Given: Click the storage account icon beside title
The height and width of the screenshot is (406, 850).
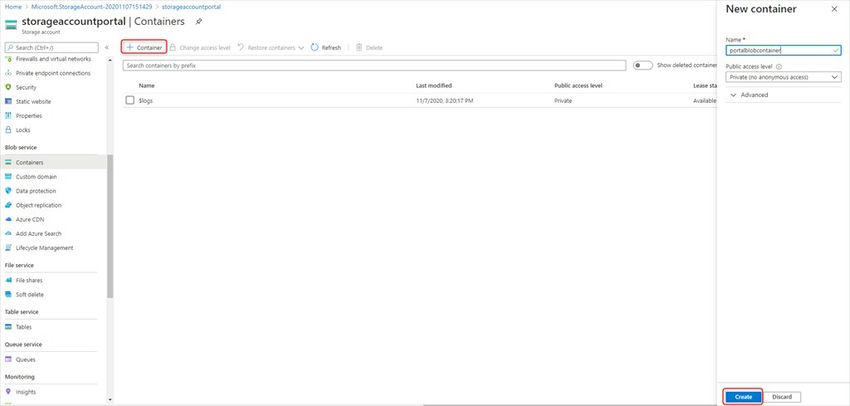Looking at the screenshot, I should pyautogui.click(x=11, y=25).
